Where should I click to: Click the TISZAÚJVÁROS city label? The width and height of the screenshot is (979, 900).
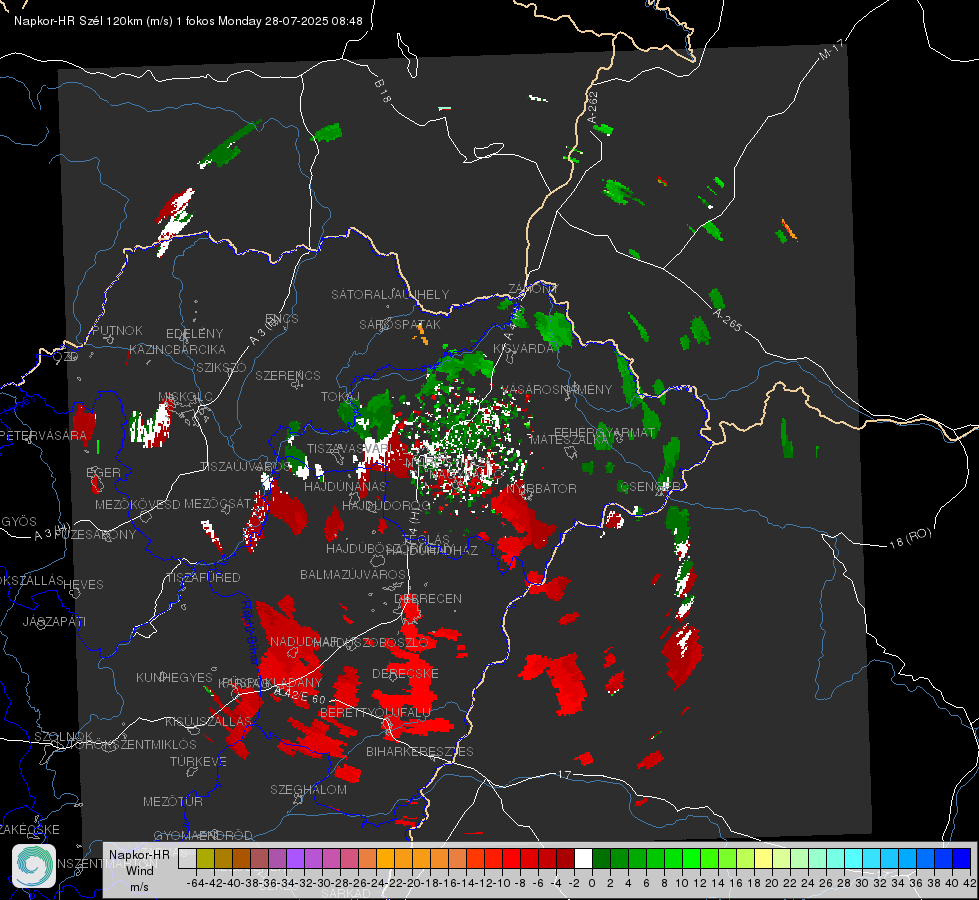click(245, 467)
